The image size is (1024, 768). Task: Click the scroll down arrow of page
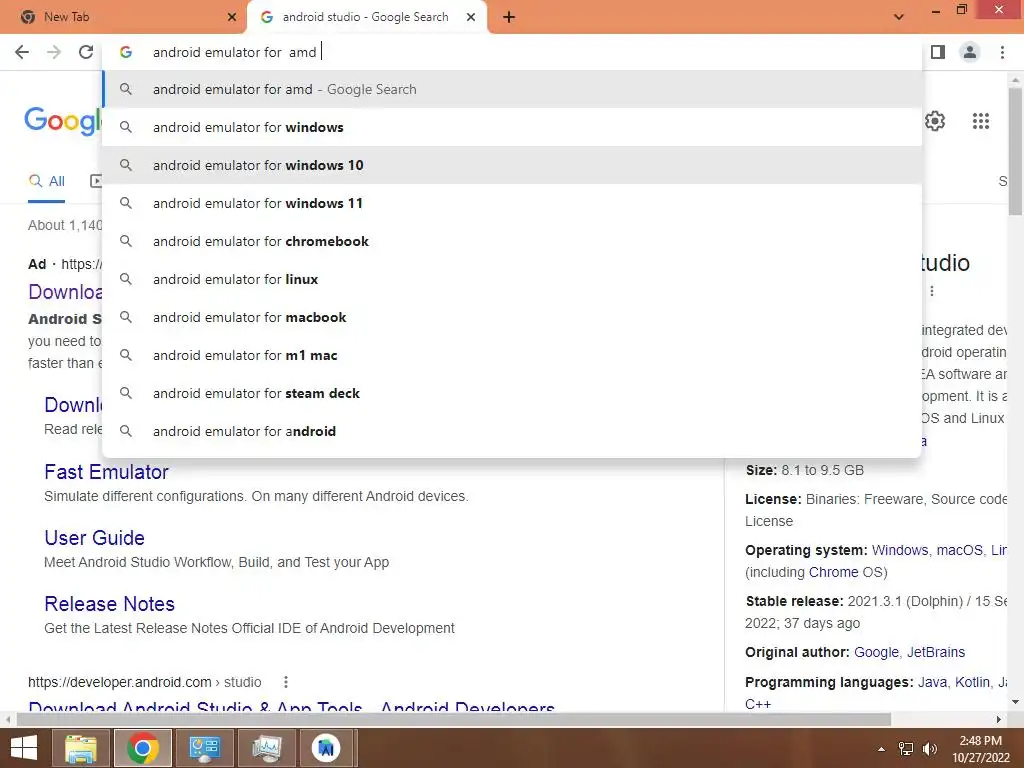[x=1015, y=702]
